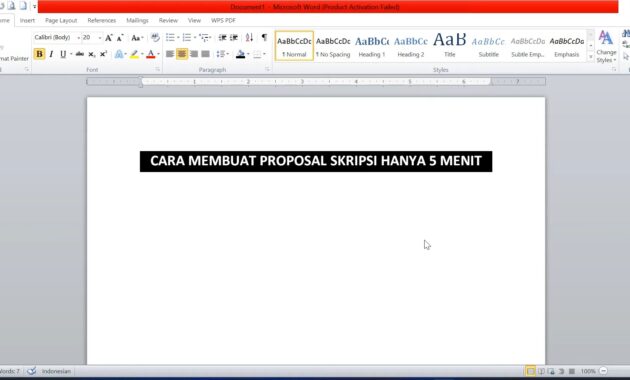Start a numbered list
The height and width of the screenshot is (380, 630).
click(x=187, y=37)
